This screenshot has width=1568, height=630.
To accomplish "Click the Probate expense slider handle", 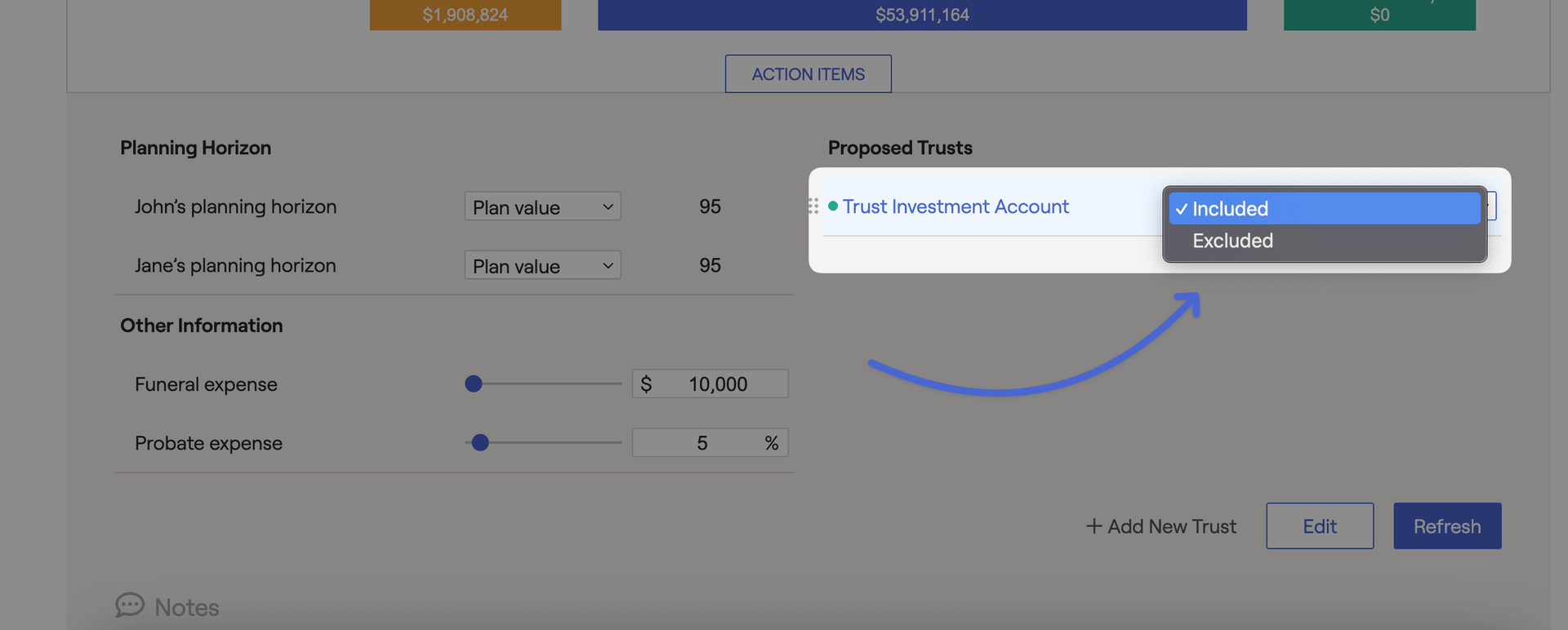I will coord(480,442).
